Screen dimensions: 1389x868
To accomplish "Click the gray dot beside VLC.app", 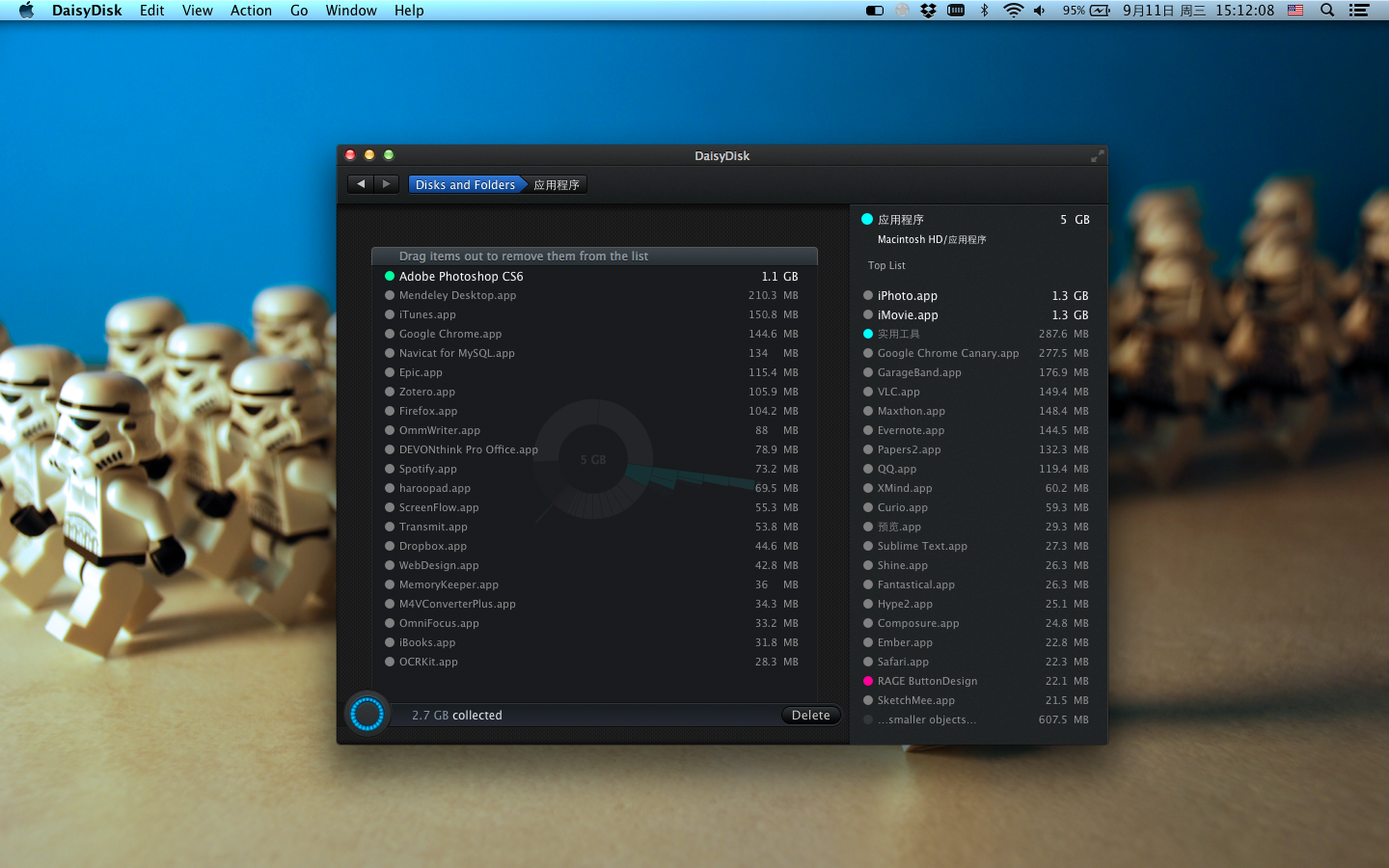I will 868,392.
